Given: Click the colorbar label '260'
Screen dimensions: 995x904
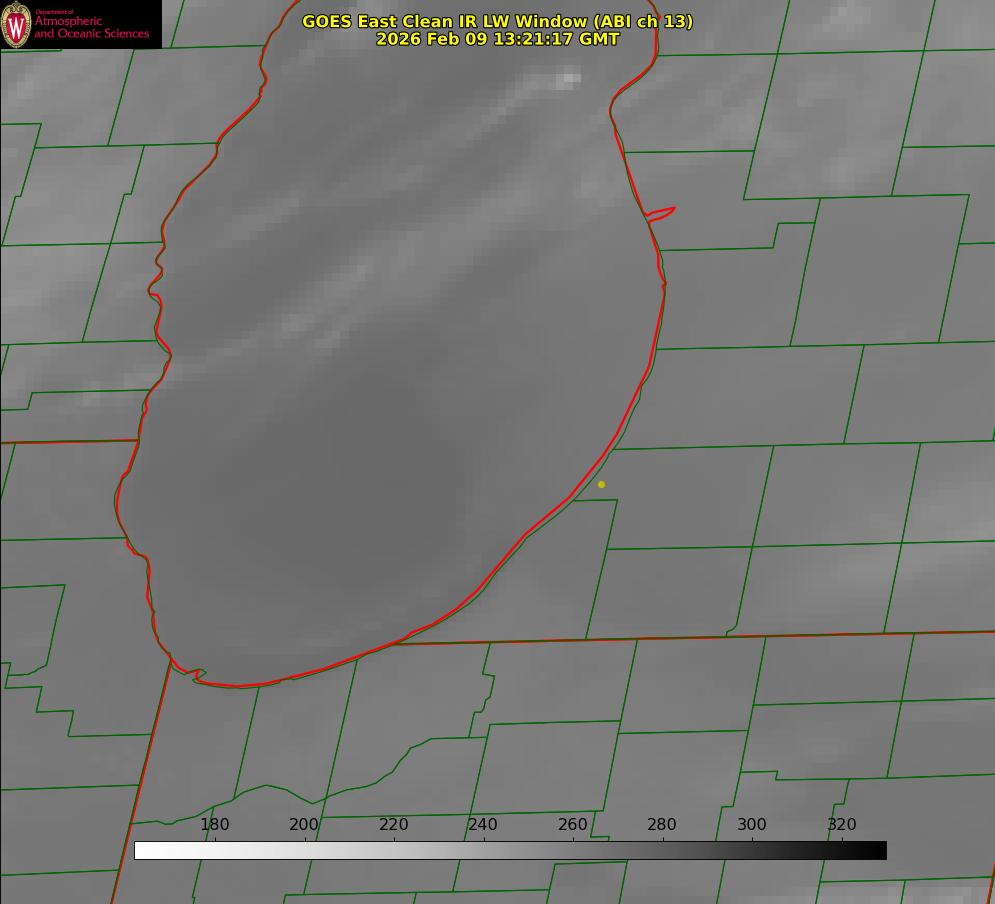Looking at the screenshot, I should 573,824.
